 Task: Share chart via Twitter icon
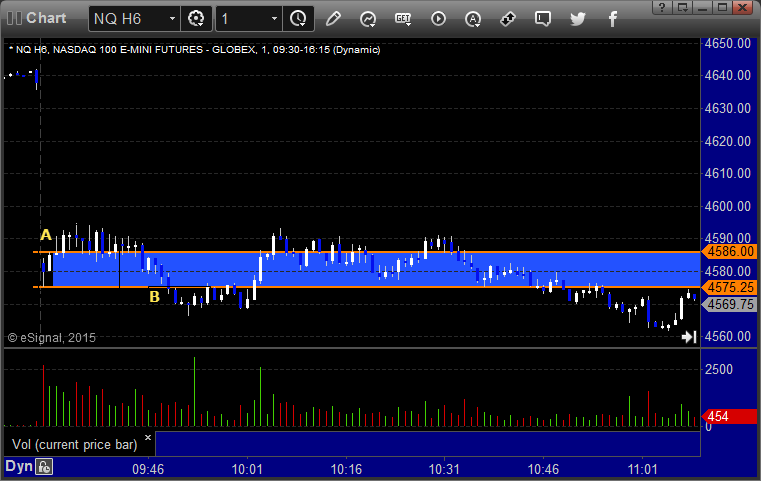(578, 19)
